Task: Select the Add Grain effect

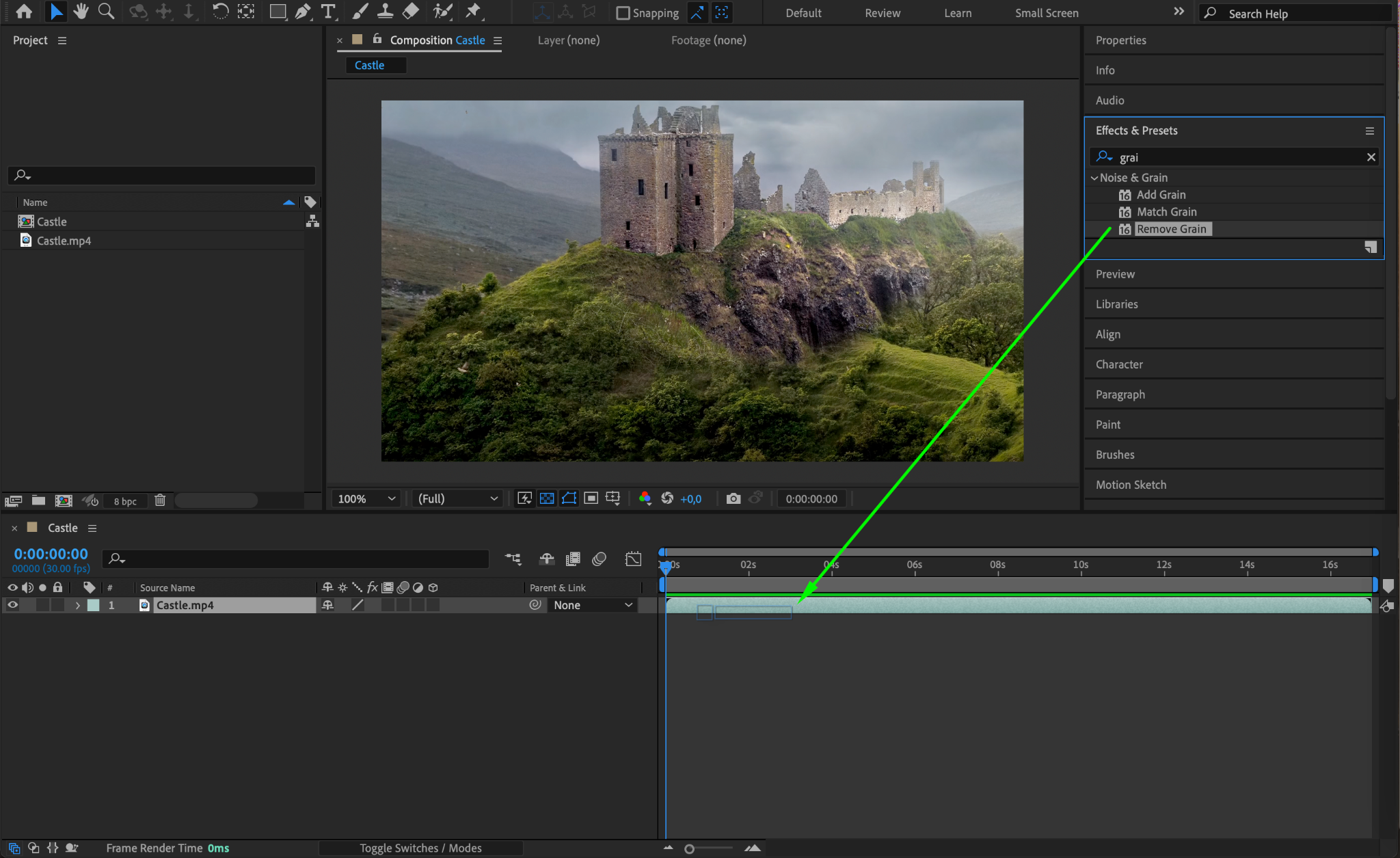Action: pyautogui.click(x=1161, y=195)
